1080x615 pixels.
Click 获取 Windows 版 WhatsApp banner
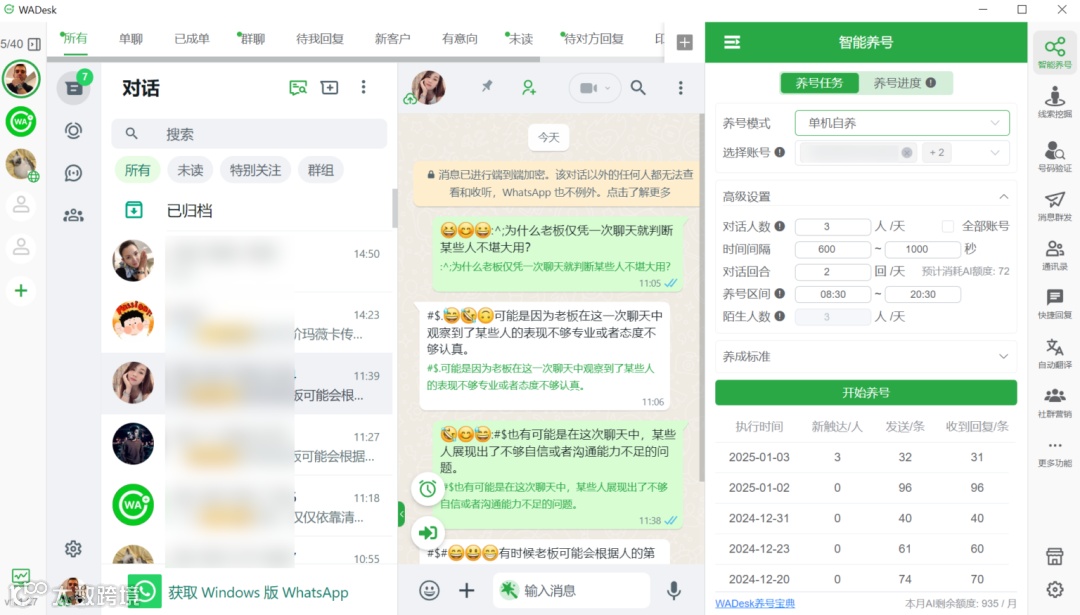click(258, 592)
